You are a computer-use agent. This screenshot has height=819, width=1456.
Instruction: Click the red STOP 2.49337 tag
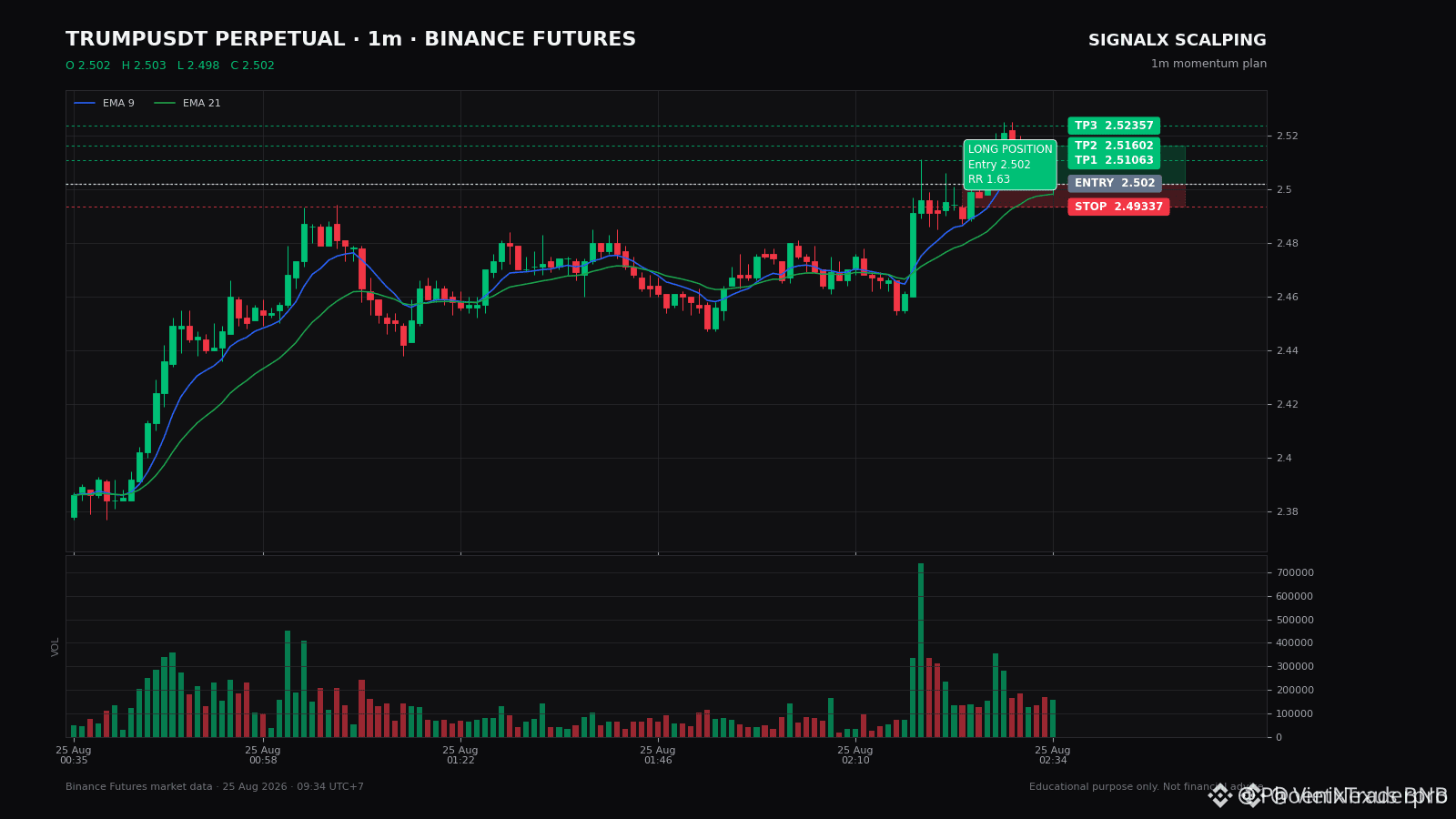coord(1118,207)
